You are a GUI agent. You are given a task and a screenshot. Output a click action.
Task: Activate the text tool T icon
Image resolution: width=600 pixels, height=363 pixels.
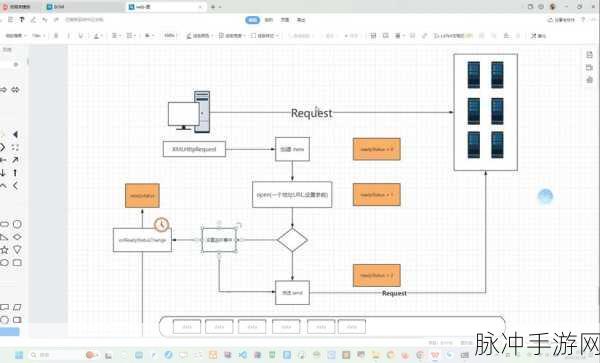[x=22, y=20]
